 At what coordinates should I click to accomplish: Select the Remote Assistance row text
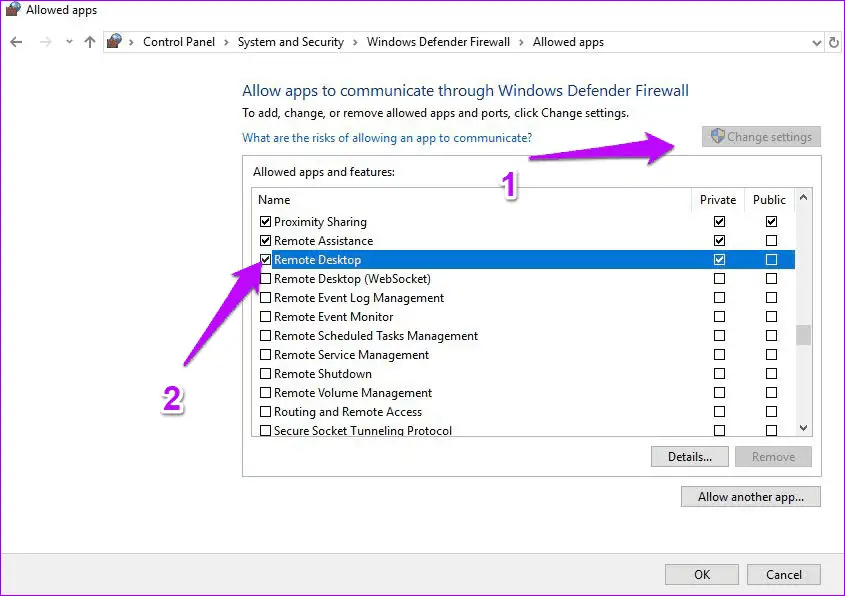click(x=323, y=241)
